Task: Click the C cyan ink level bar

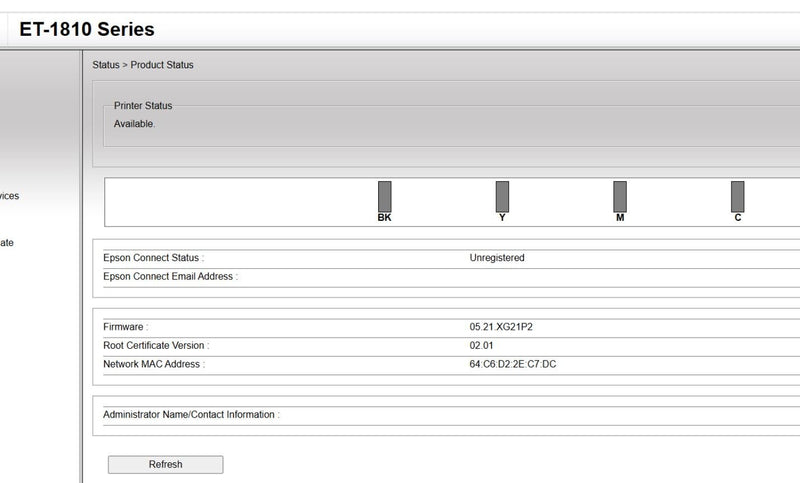Action: (738, 196)
